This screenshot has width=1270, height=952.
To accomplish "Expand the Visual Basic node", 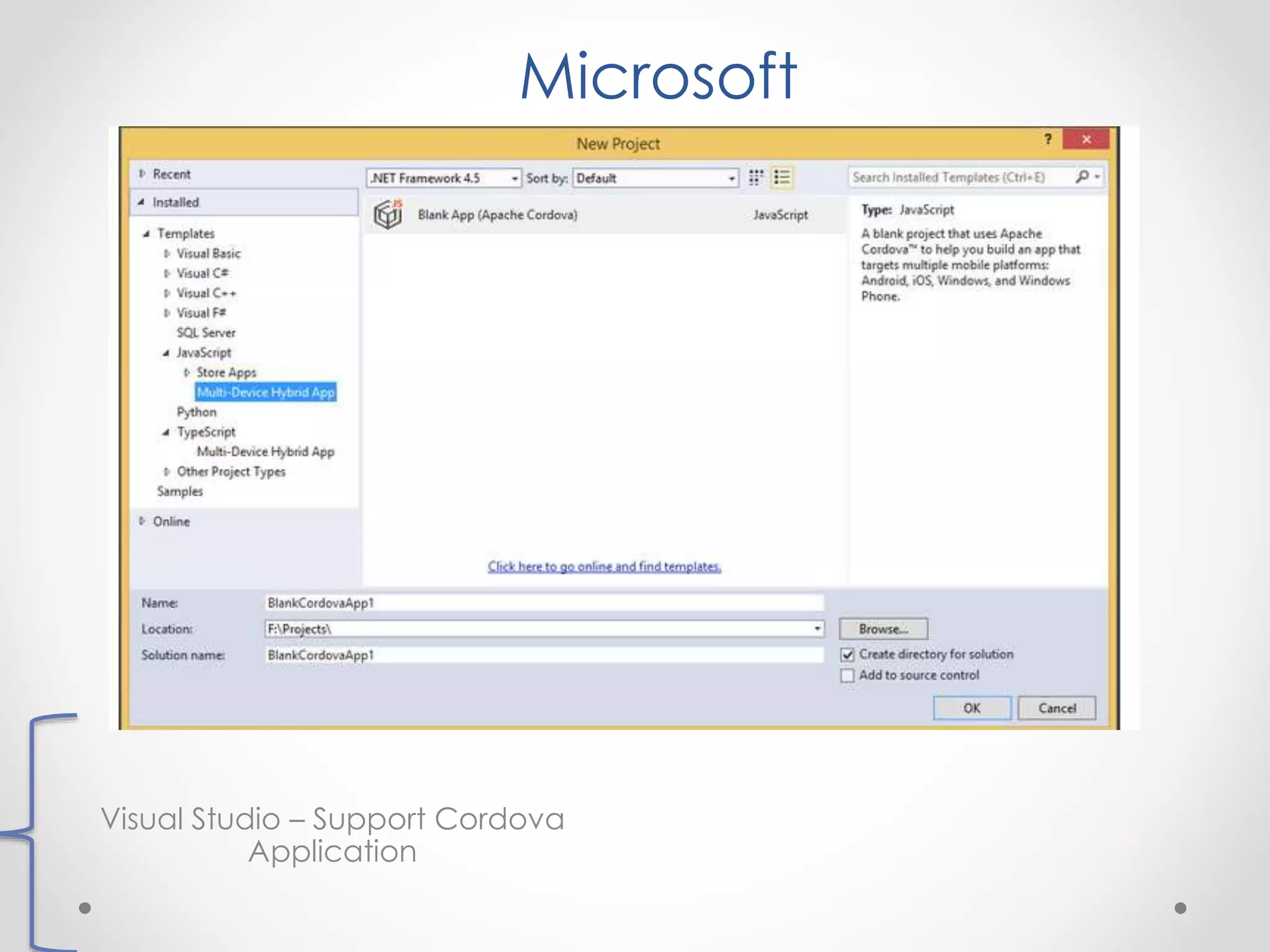I will [167, 253].
